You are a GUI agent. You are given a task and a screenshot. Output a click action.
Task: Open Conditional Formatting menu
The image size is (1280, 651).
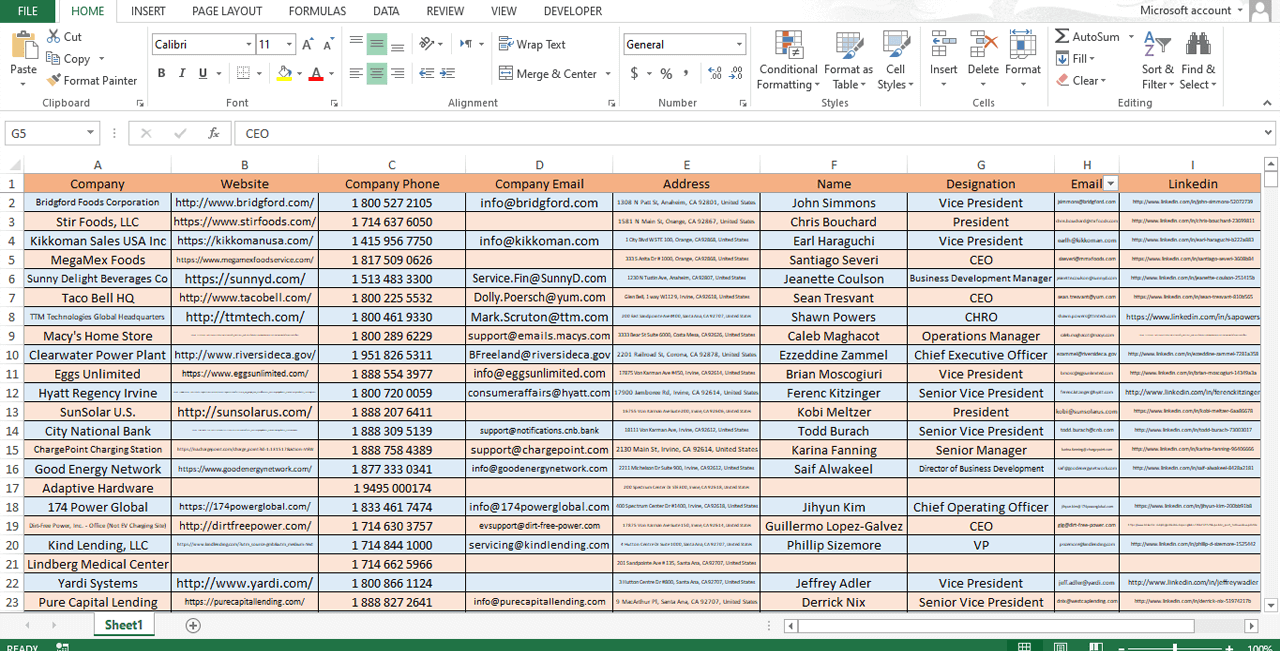point(787,61)
